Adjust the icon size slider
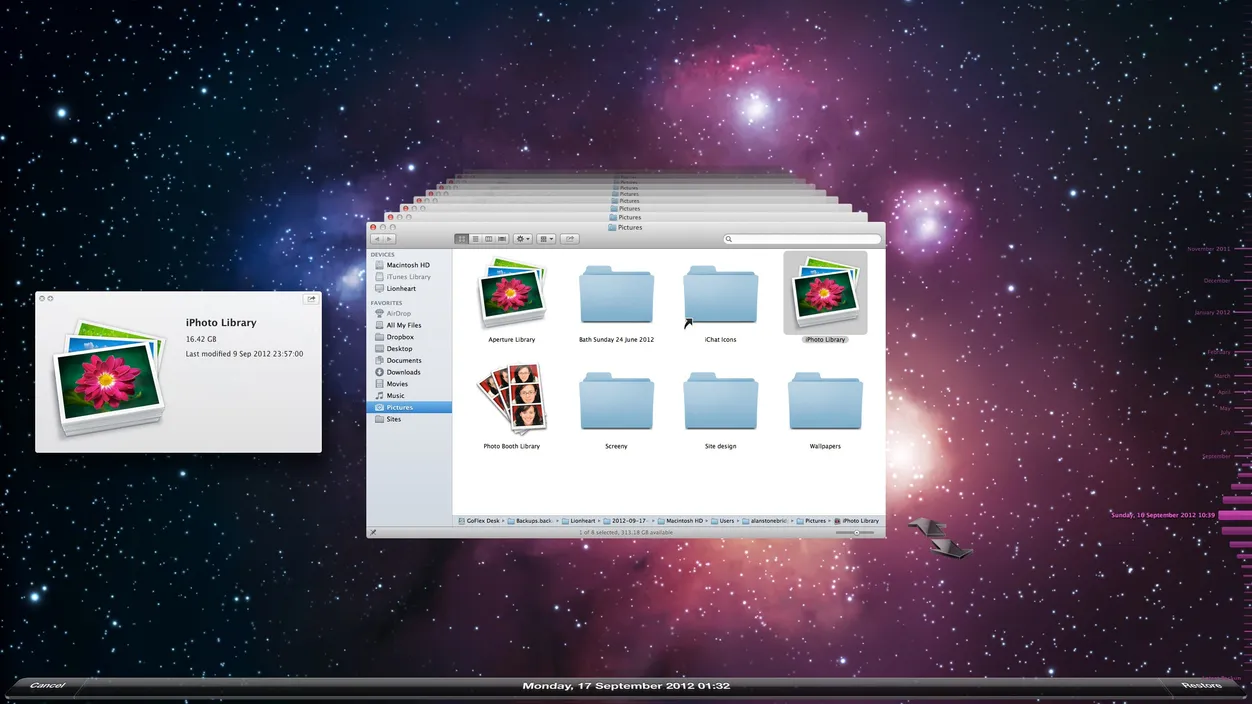Image resolution: width=1252 pixels, height=704 pixels. [x=856, y=533]
